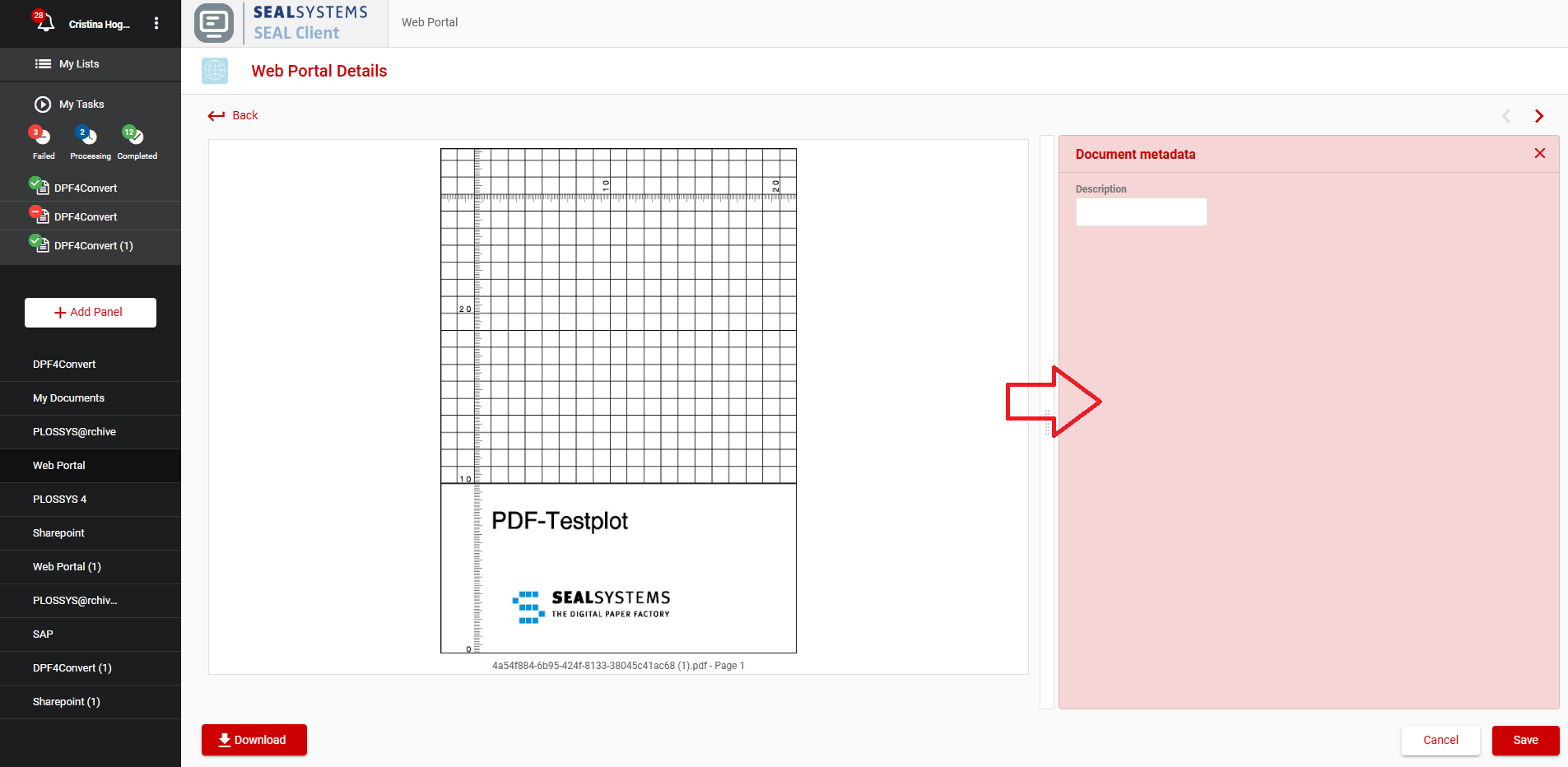Close the Document metadata panel
The height and width of the screenshot is (767, 1568).
click(x=1539, y=154)
